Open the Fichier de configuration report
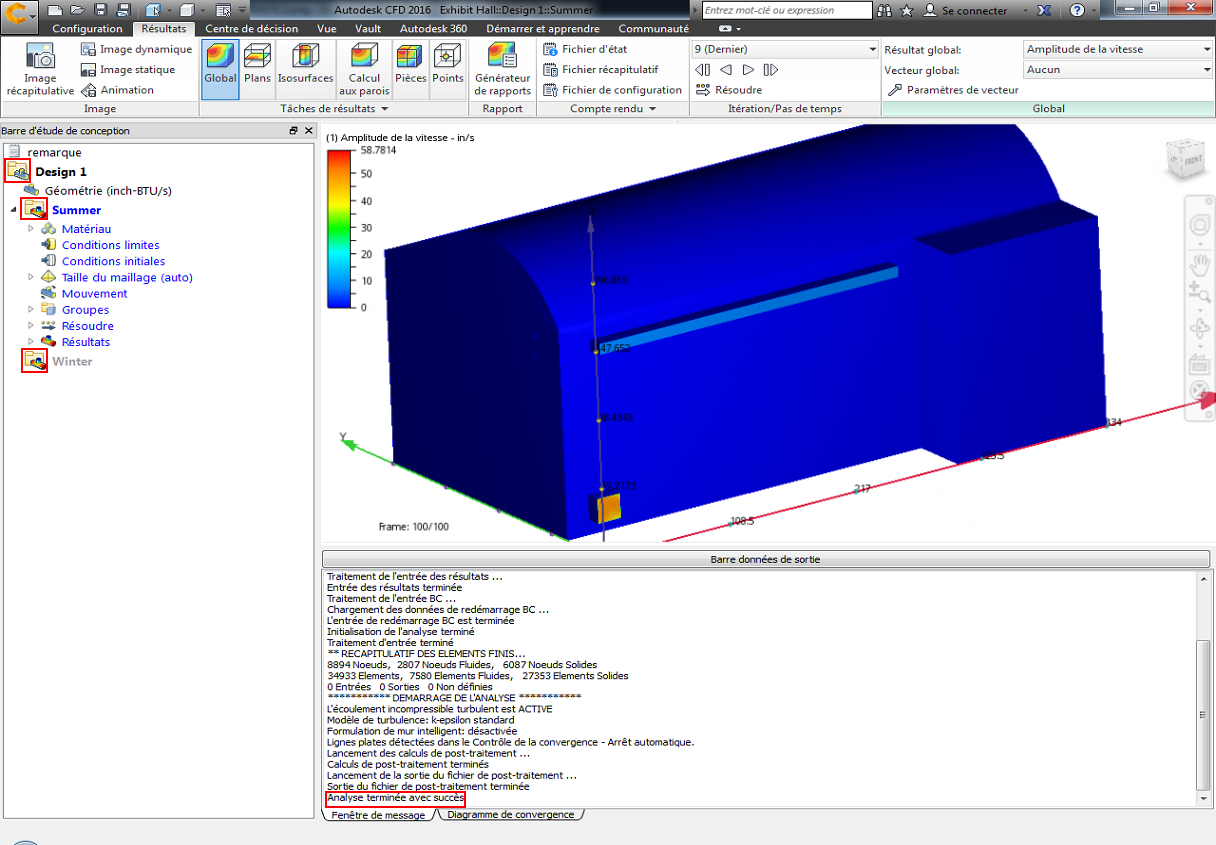The height and width of the screenshot is (845, 1216). (x=612, y=90)
